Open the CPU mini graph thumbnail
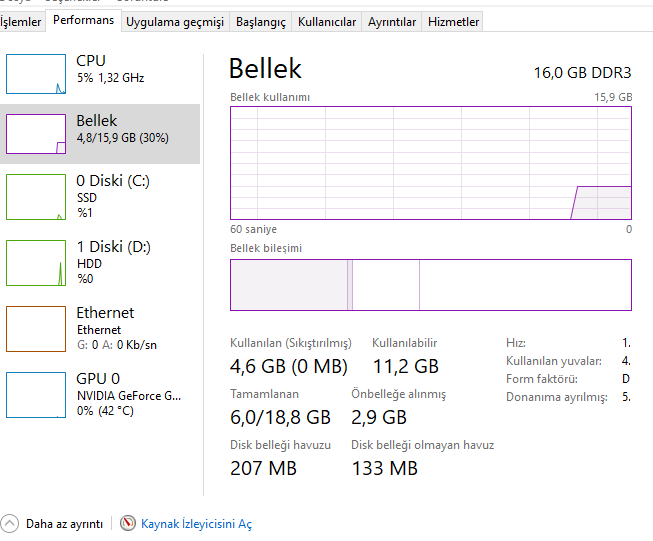Viewport: 653px width, 541px height. pos(36,74)
